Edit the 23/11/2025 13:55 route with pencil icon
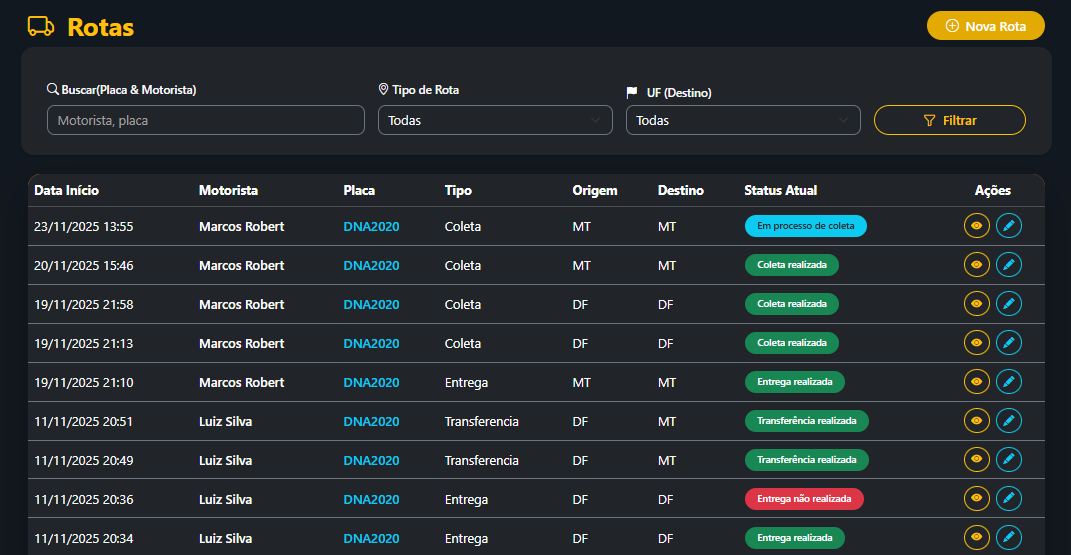This screenshot has height=555, width=1071. 1009,227
